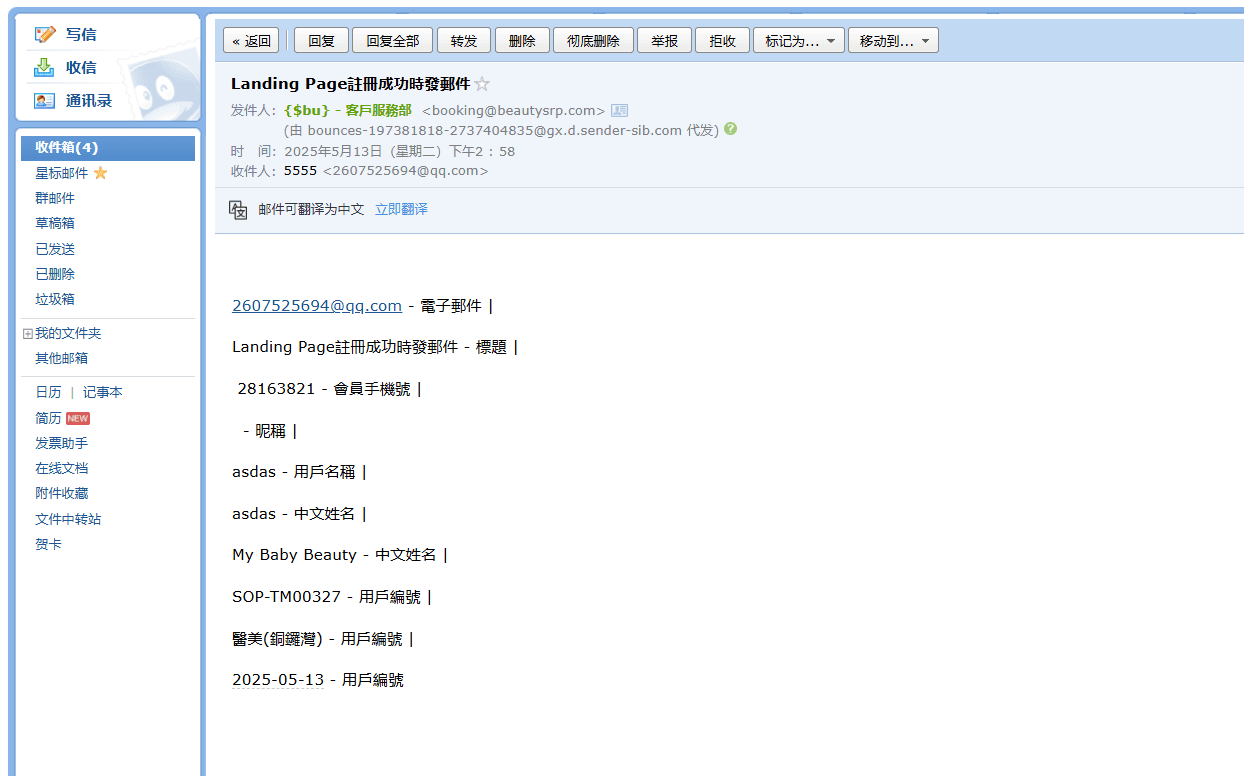Click the 回复全部 button
Screen dimensions: 1244x776
point(392,41)
